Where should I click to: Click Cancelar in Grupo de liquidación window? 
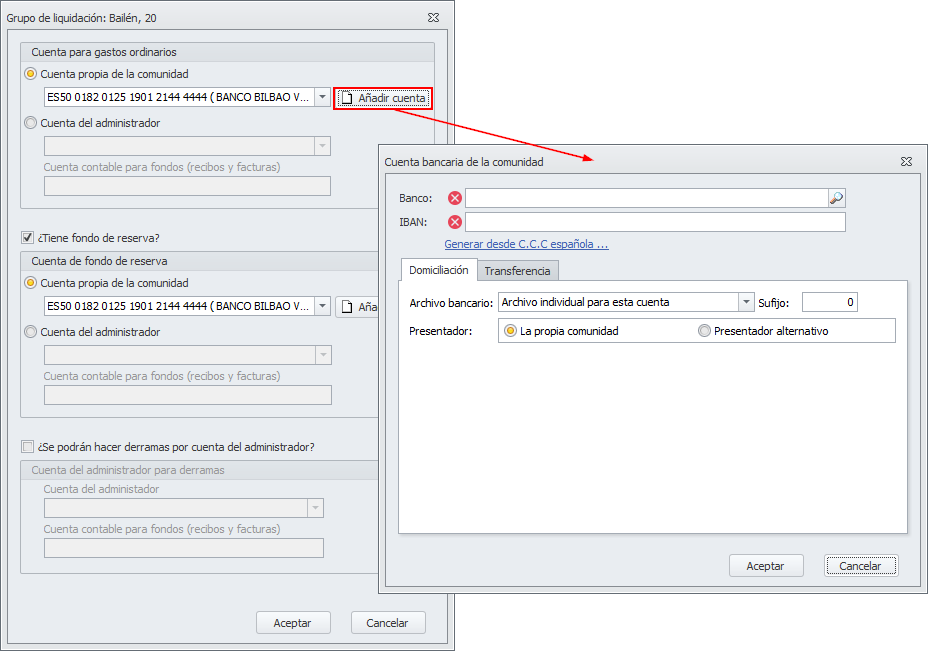[x=387, y=623]
